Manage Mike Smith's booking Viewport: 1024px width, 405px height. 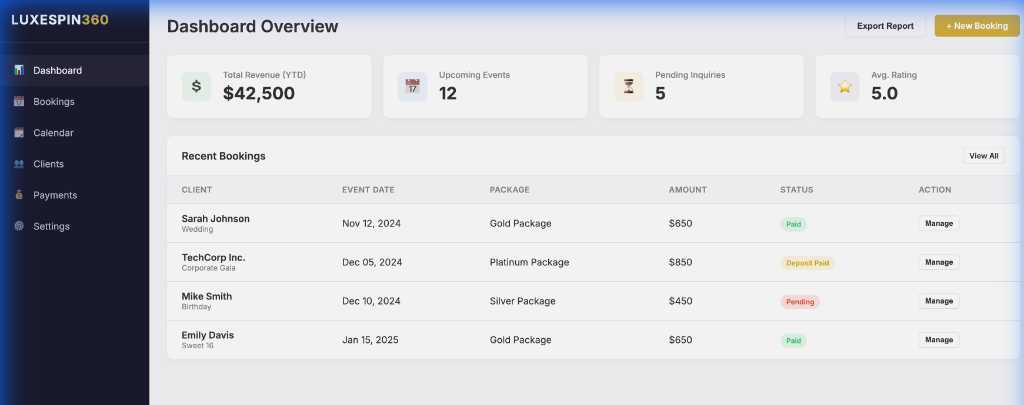pyautogui.click(x=939, y=301)
